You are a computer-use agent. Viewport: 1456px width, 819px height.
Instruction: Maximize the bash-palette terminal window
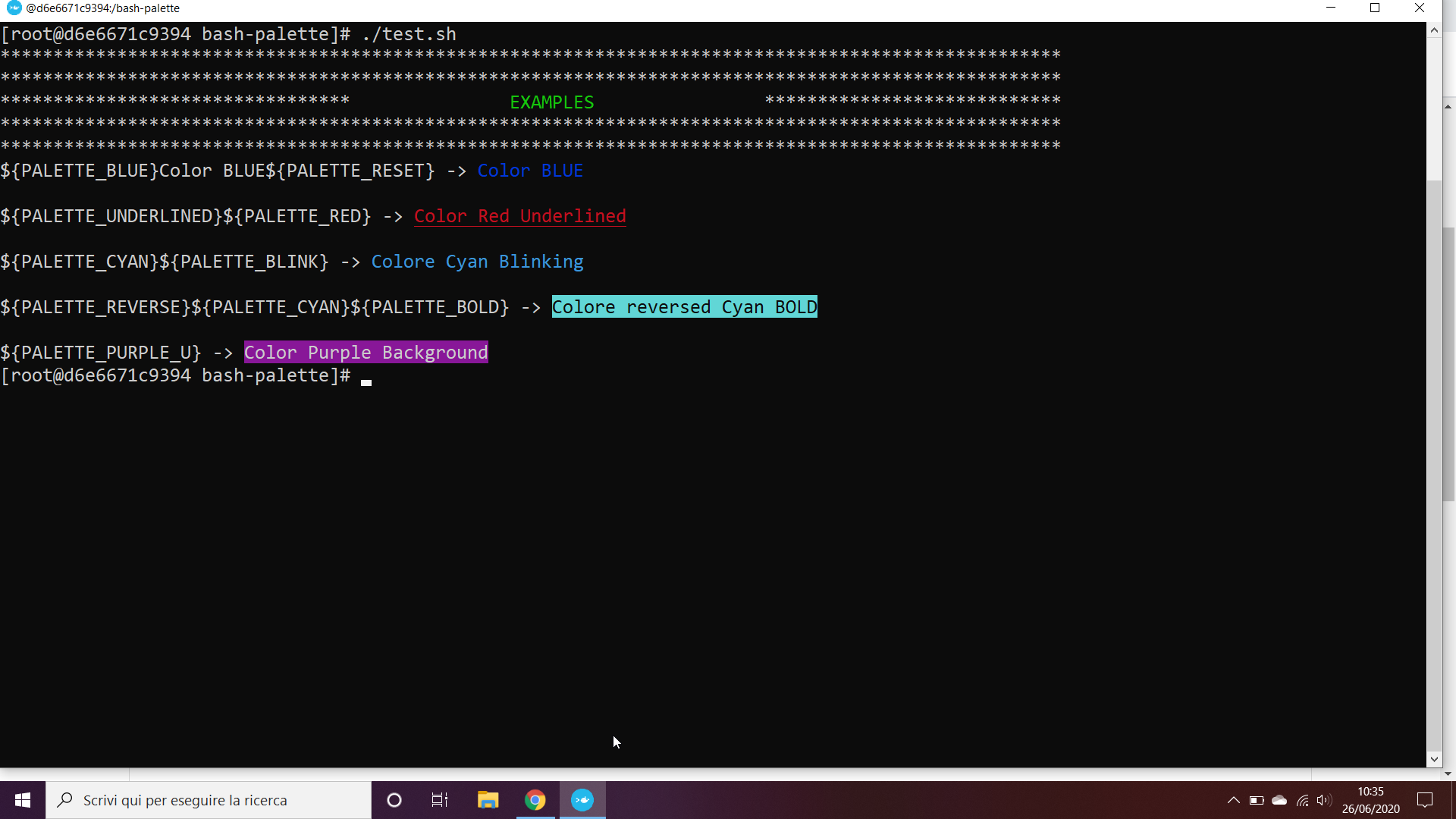pos(1375,8)
